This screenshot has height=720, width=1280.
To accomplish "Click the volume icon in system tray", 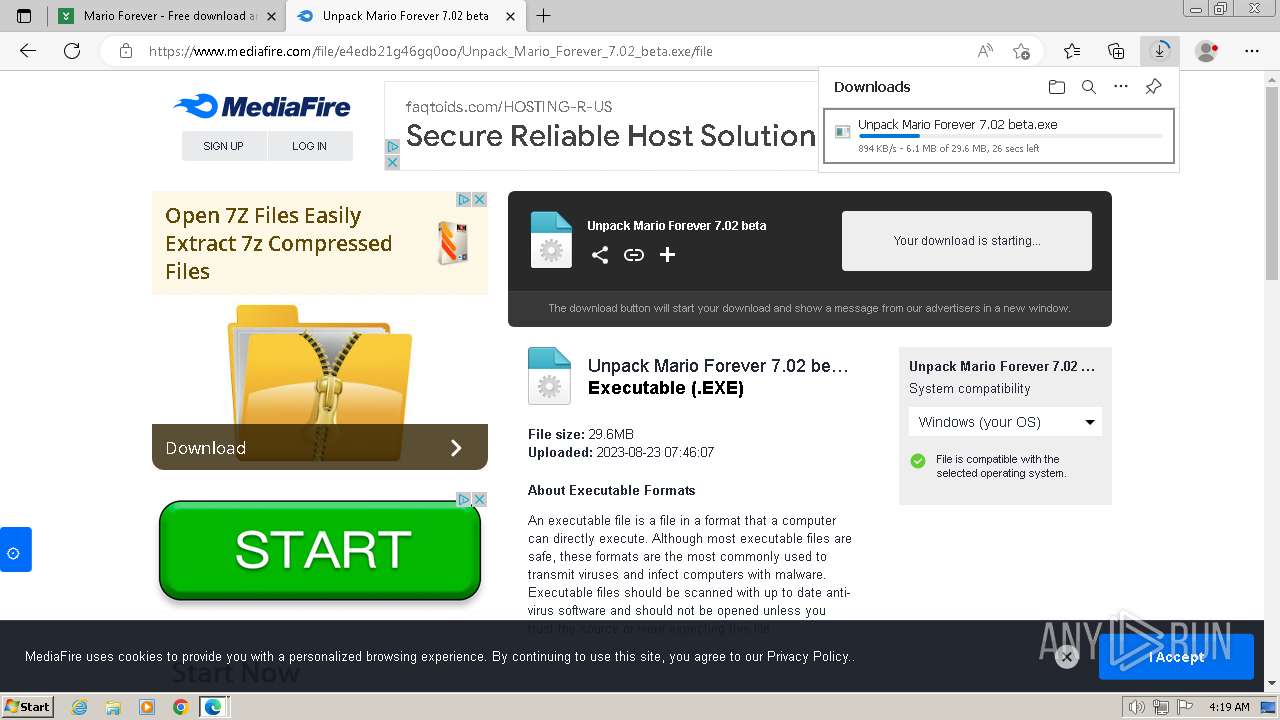I will coord(1136,707).
